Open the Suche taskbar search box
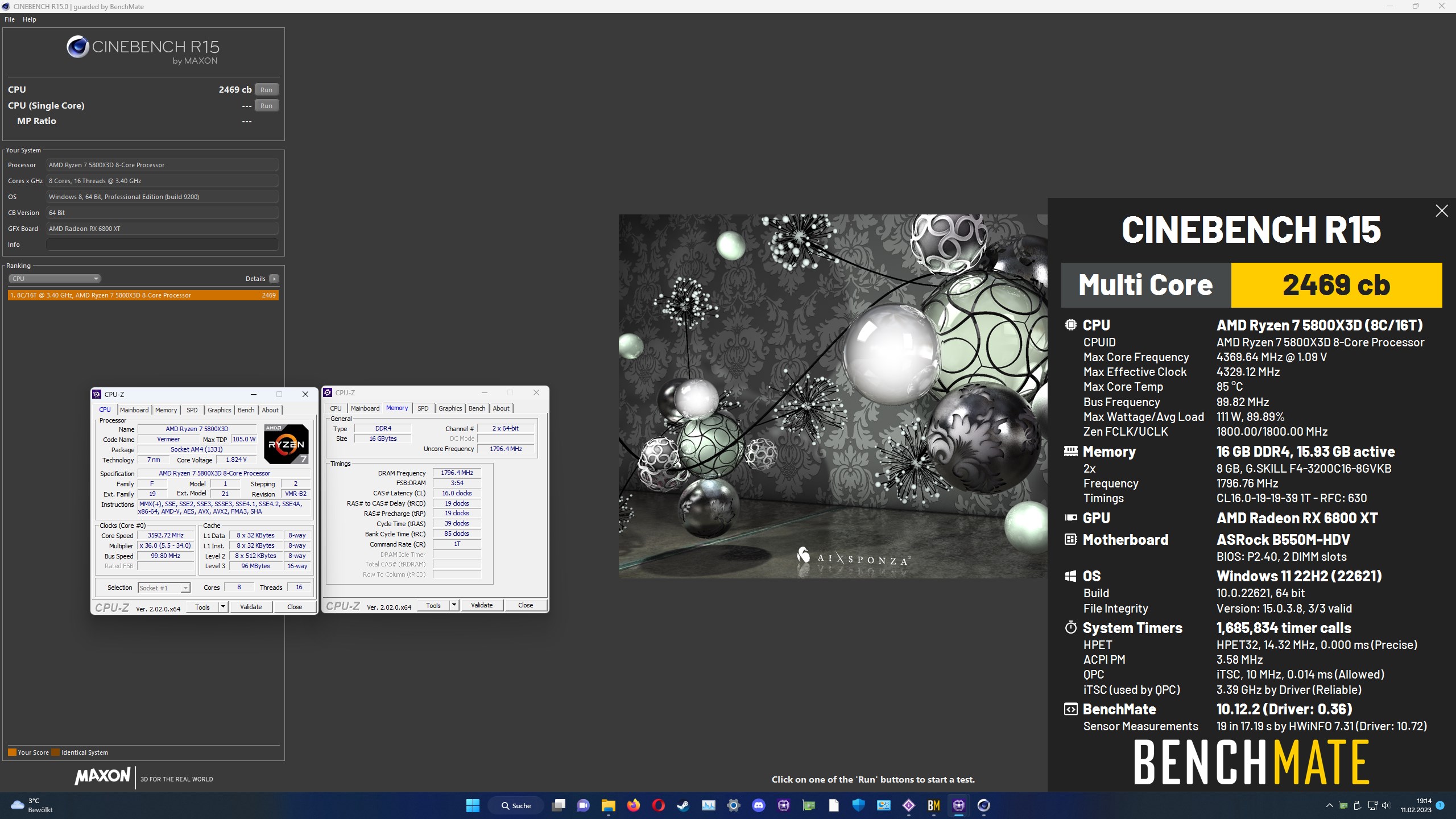 pos(516,805)
